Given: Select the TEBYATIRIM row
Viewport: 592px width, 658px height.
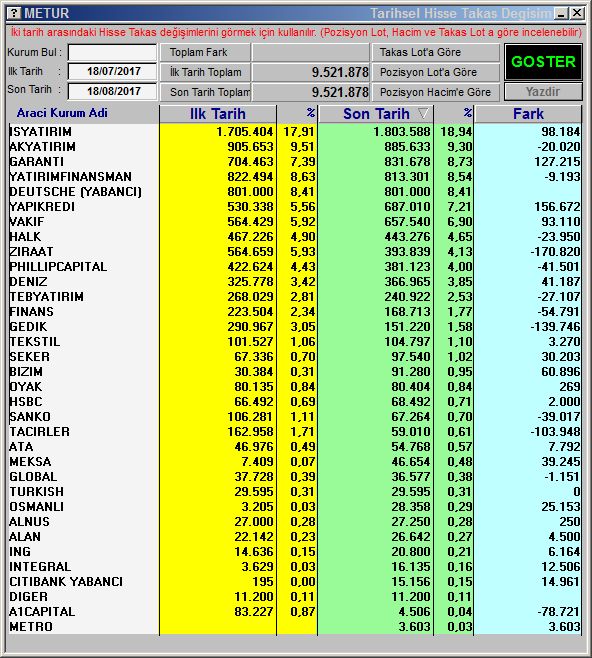Looking at the screenshot, I should pyautogui.click(x=295, y=297).
